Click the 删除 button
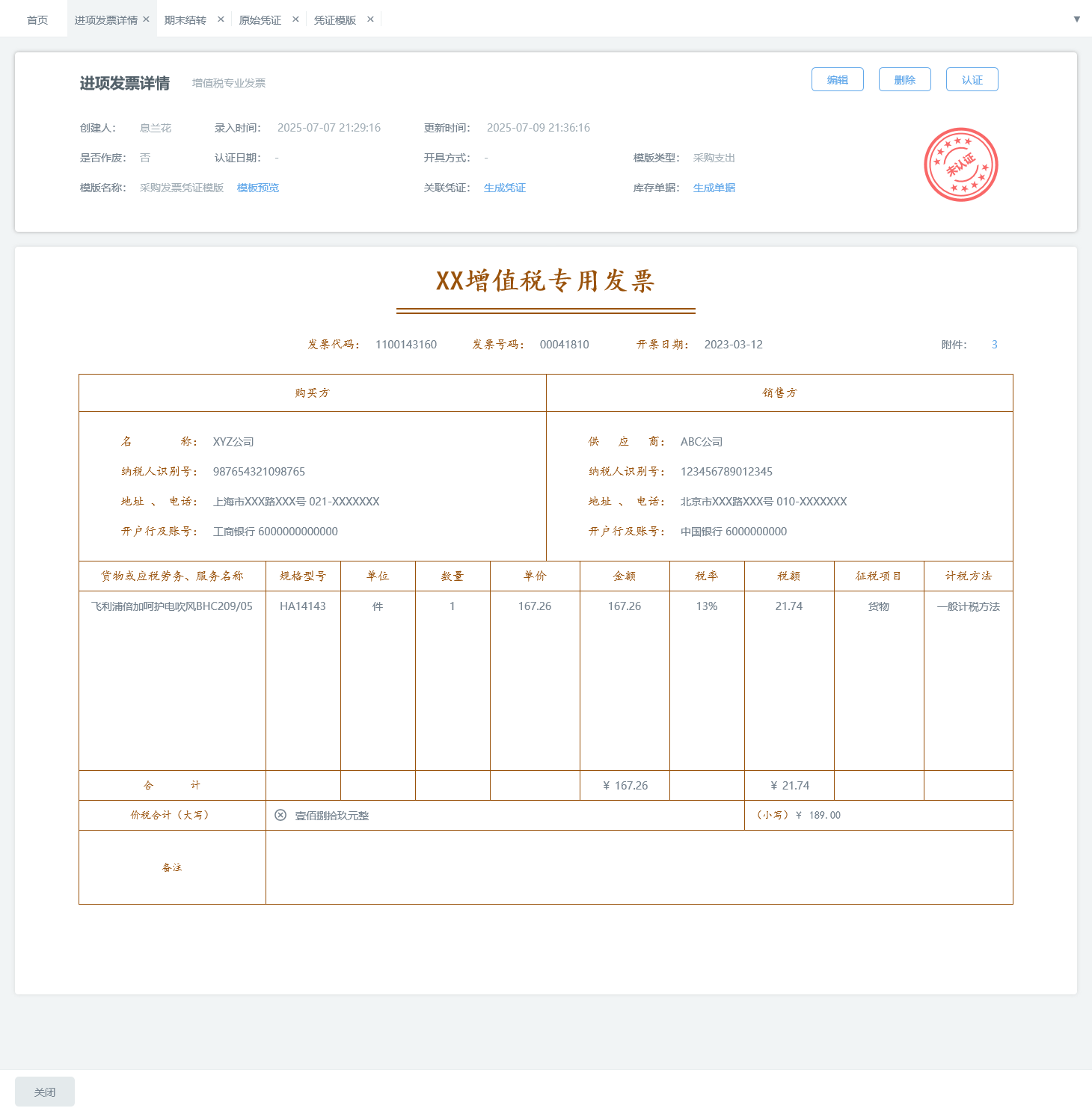The width and height of the screenshot is (1092, 1114). [905, 79]
